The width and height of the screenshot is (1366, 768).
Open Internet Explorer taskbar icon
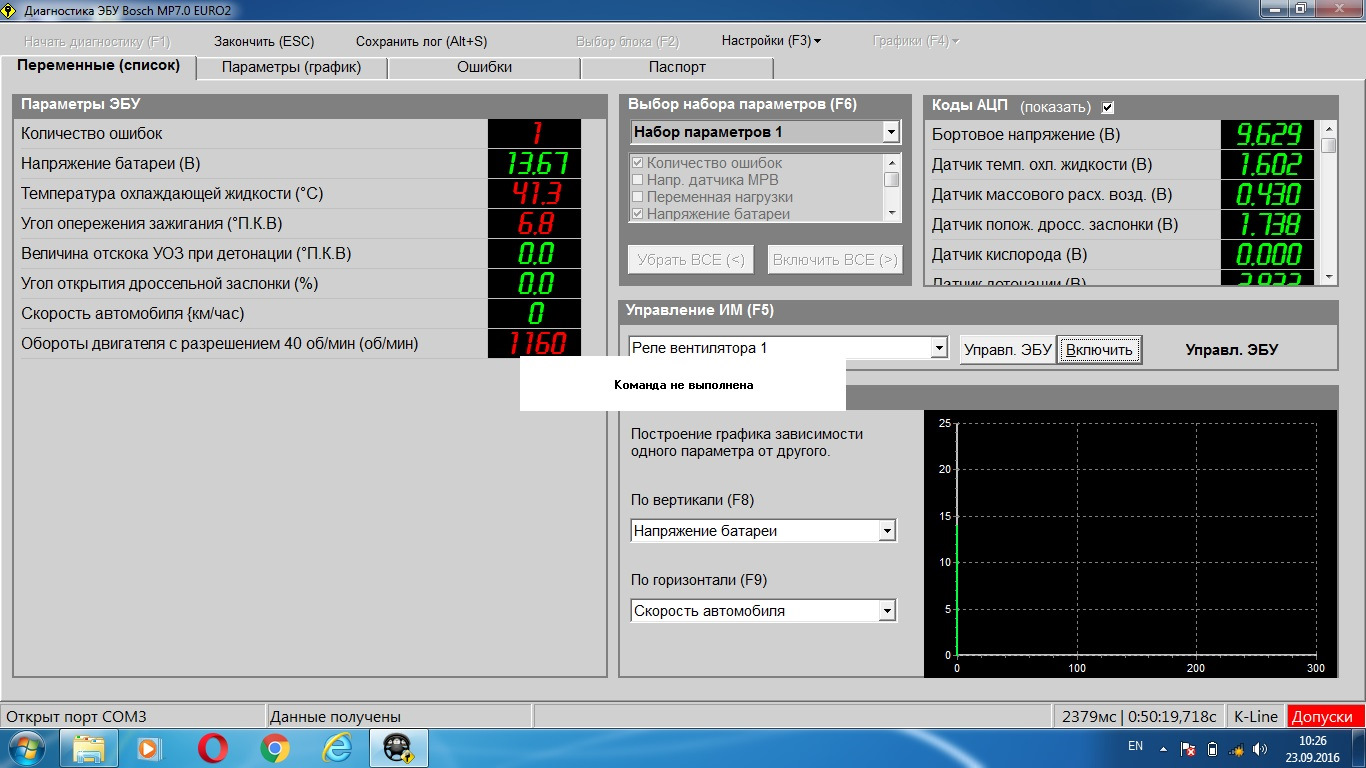pyautogui.click(x=337, y=748)
